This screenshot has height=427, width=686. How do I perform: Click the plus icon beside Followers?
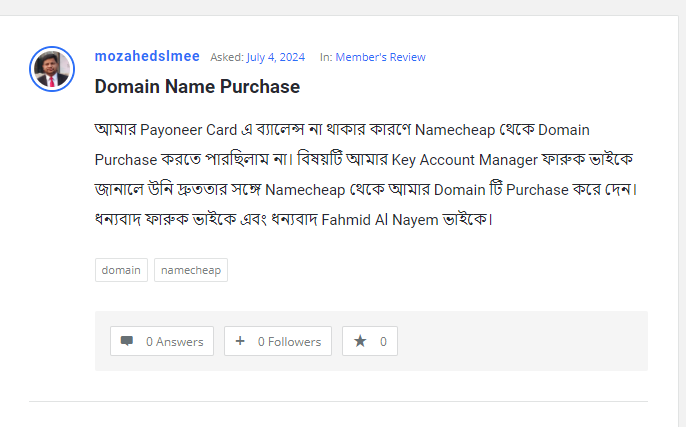pos(240,341)
